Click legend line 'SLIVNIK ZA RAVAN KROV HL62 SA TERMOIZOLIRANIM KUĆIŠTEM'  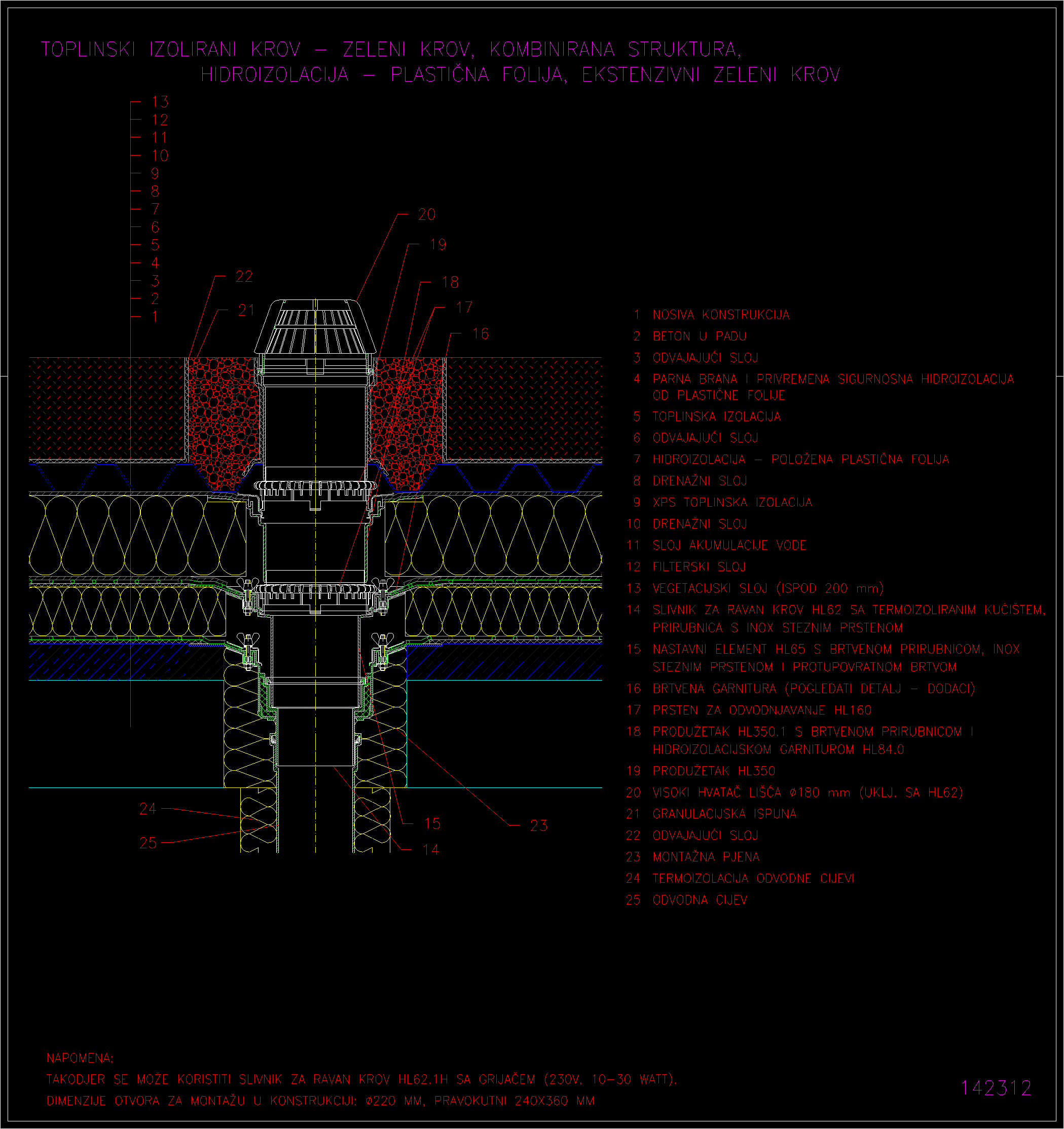(849, 610)
